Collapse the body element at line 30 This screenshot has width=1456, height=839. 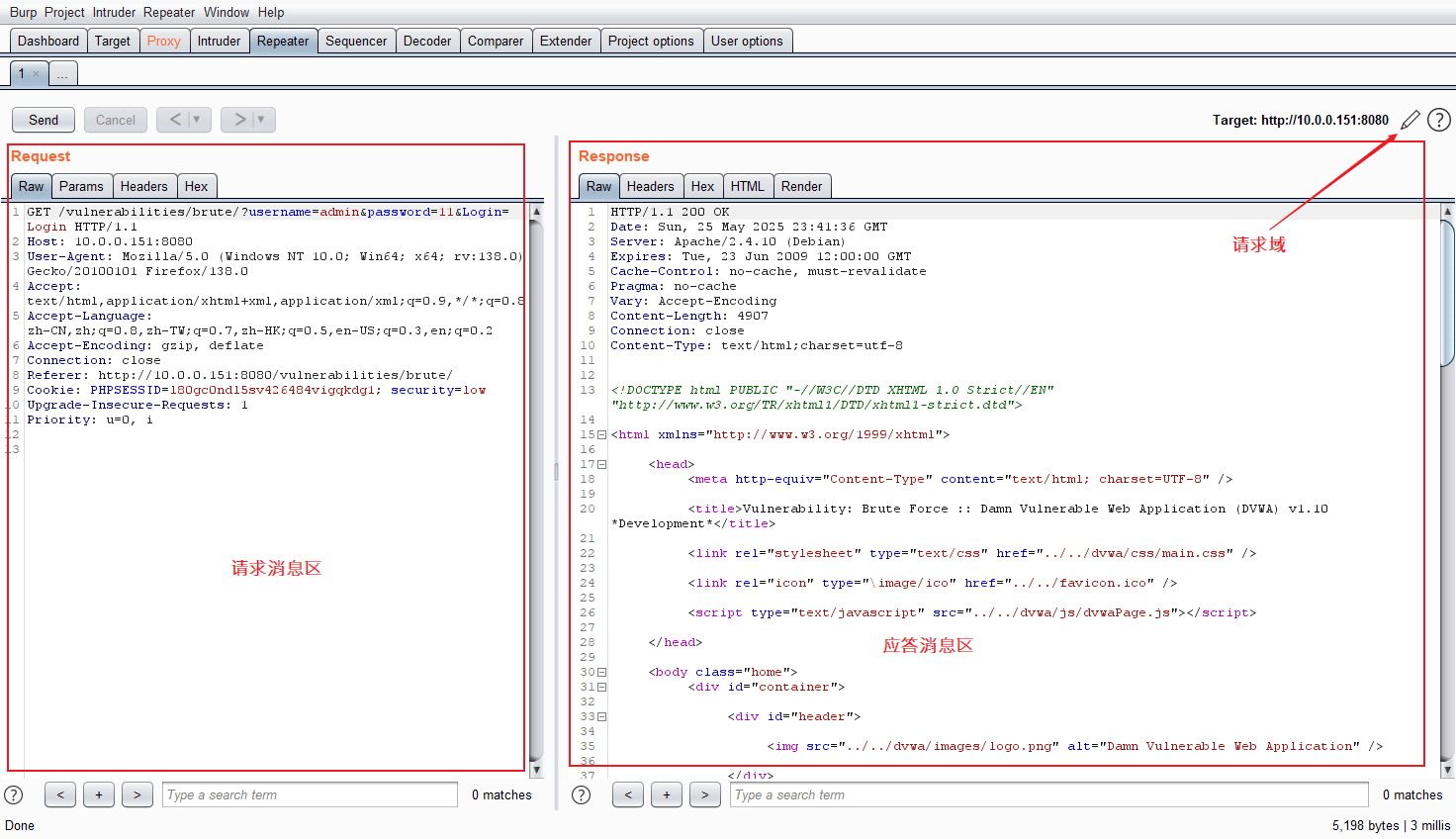[x=602, y=672]
